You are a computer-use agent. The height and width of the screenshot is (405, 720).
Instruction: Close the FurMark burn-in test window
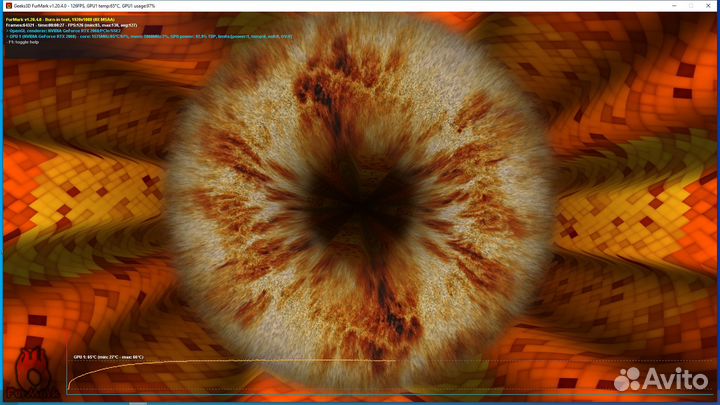pyautogui.click(x=708, y=6)
